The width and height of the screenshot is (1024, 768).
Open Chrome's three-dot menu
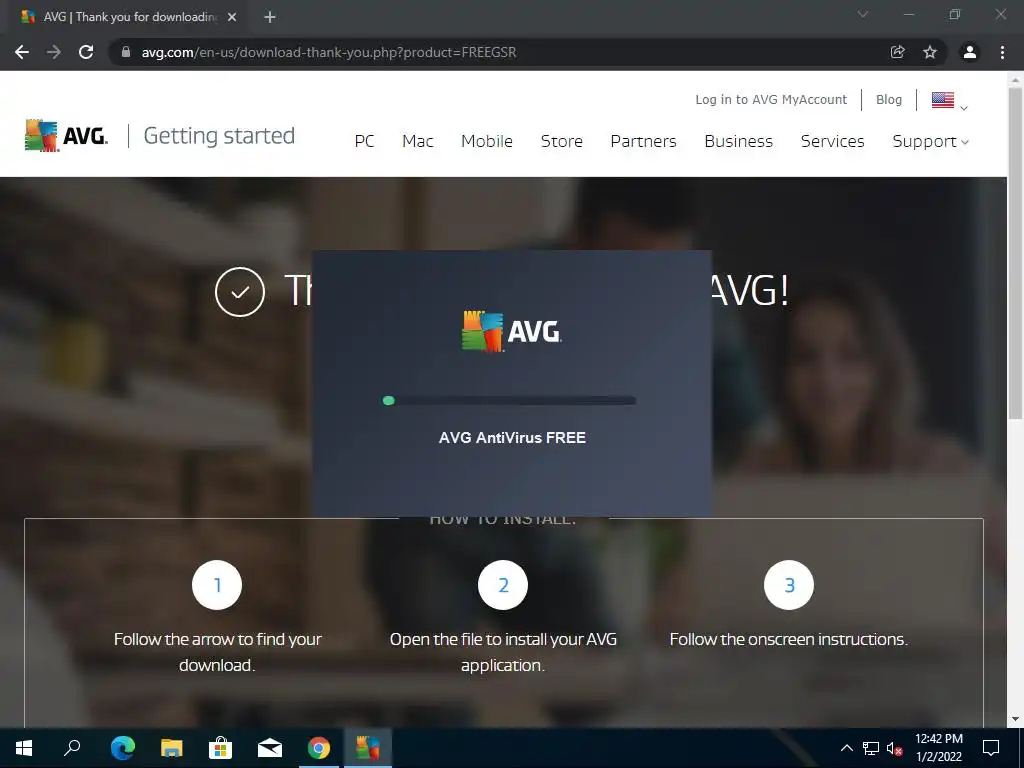tap(1002, 52)
